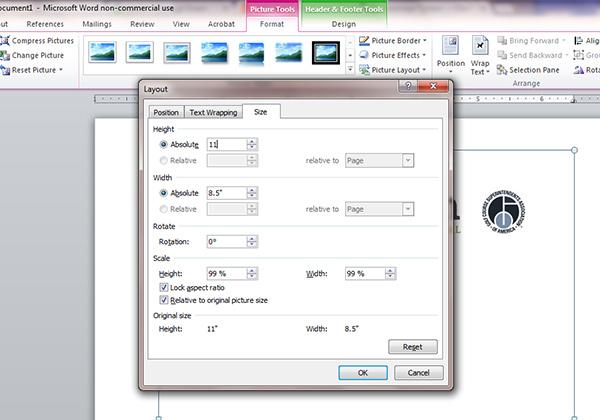
Task: Click the Rotation stepper arrows
Action: coord(252,242)
